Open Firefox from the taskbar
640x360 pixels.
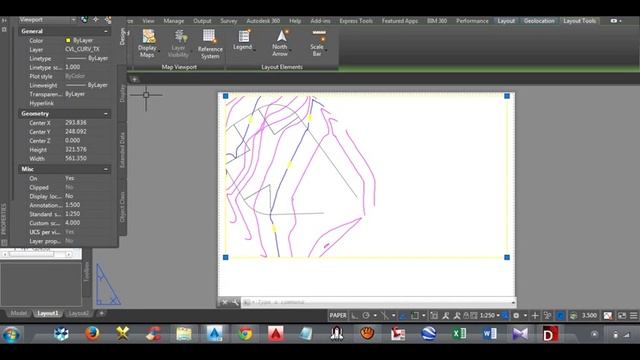(x=92, y=334)
